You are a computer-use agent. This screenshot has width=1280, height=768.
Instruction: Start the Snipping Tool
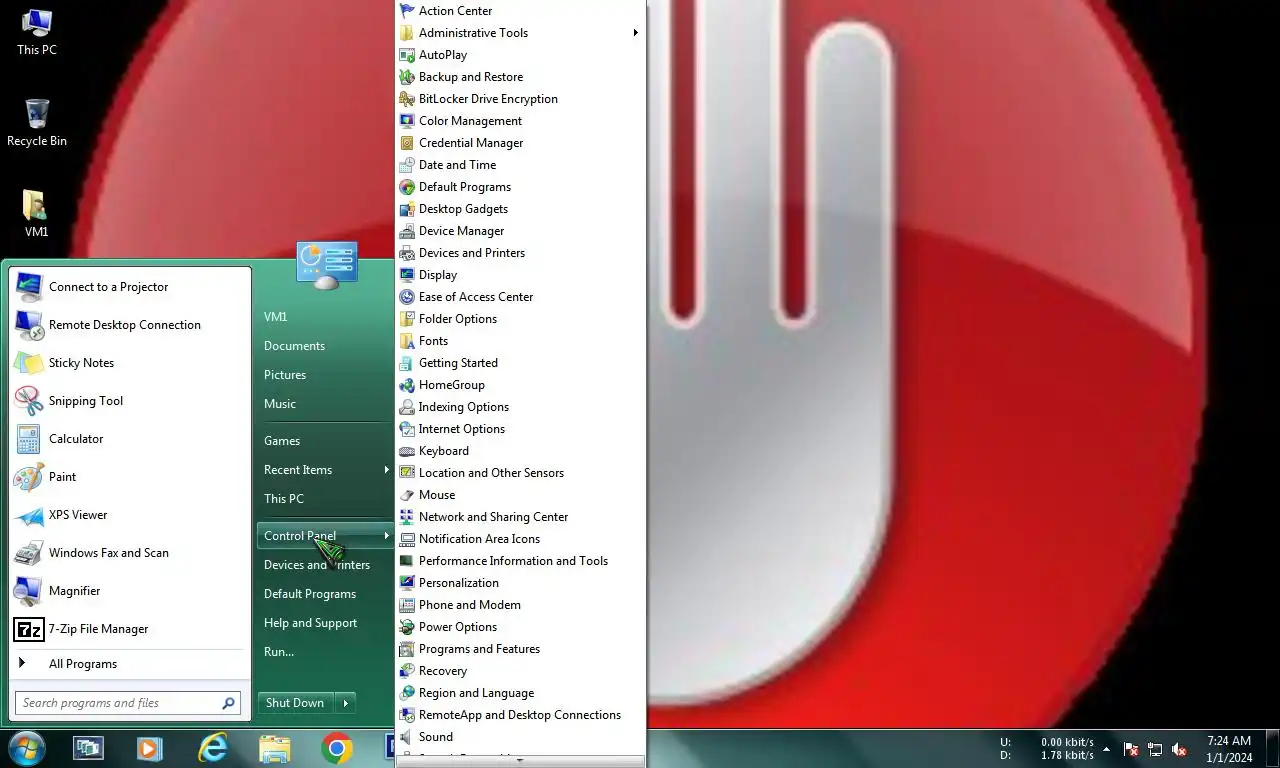(129, 401)
